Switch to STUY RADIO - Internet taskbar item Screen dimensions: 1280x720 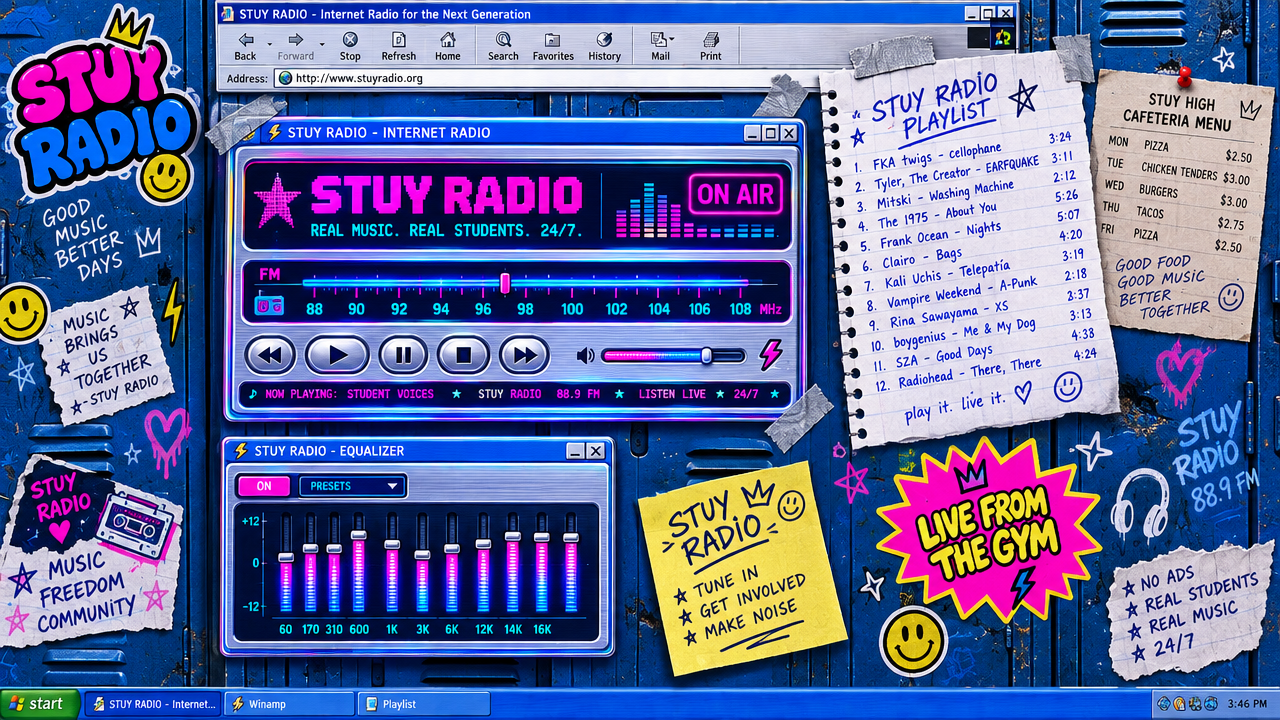click(x=152, y=704)
